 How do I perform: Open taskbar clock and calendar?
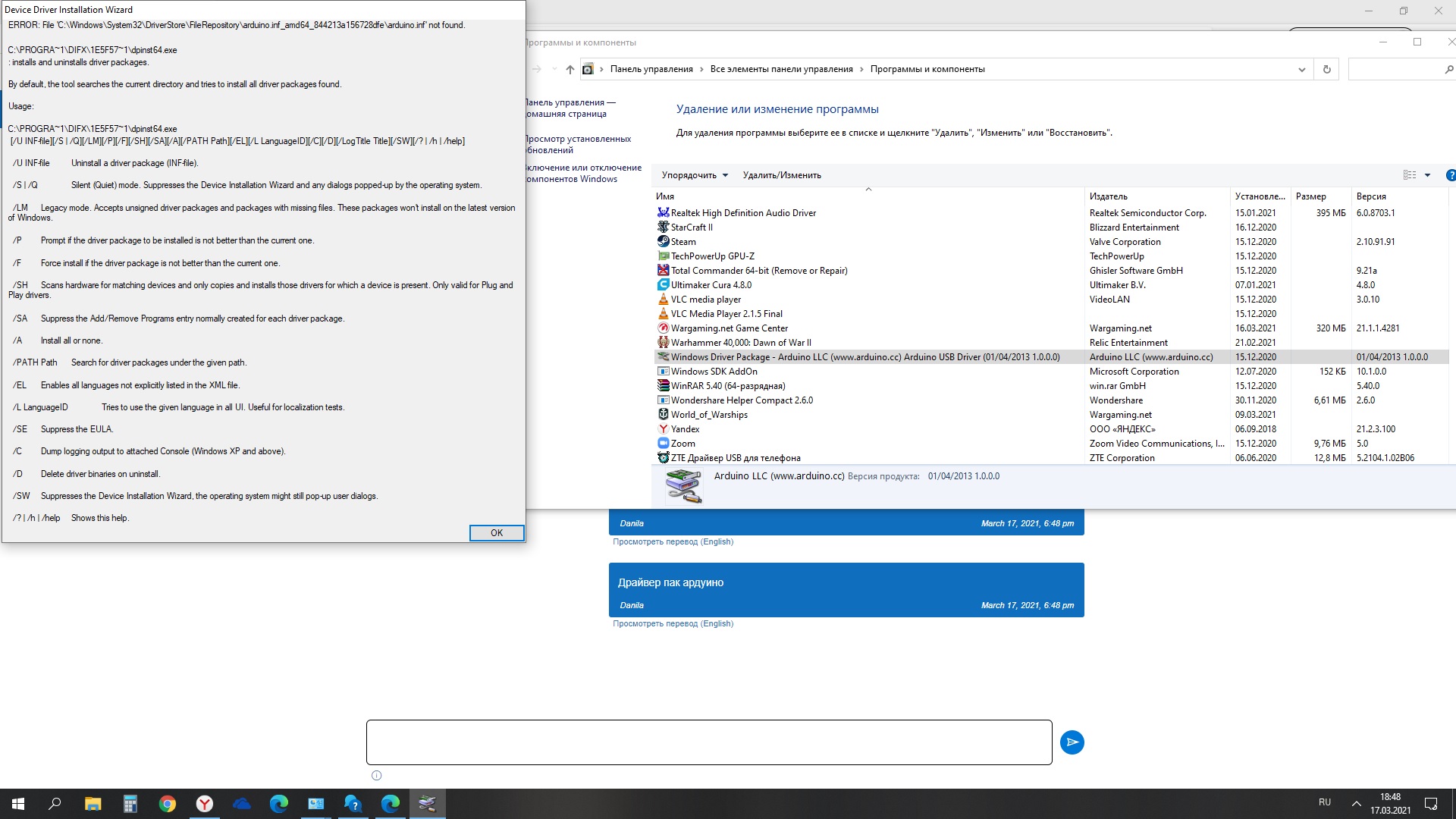pyautogui.click(x=1391, y=804)
